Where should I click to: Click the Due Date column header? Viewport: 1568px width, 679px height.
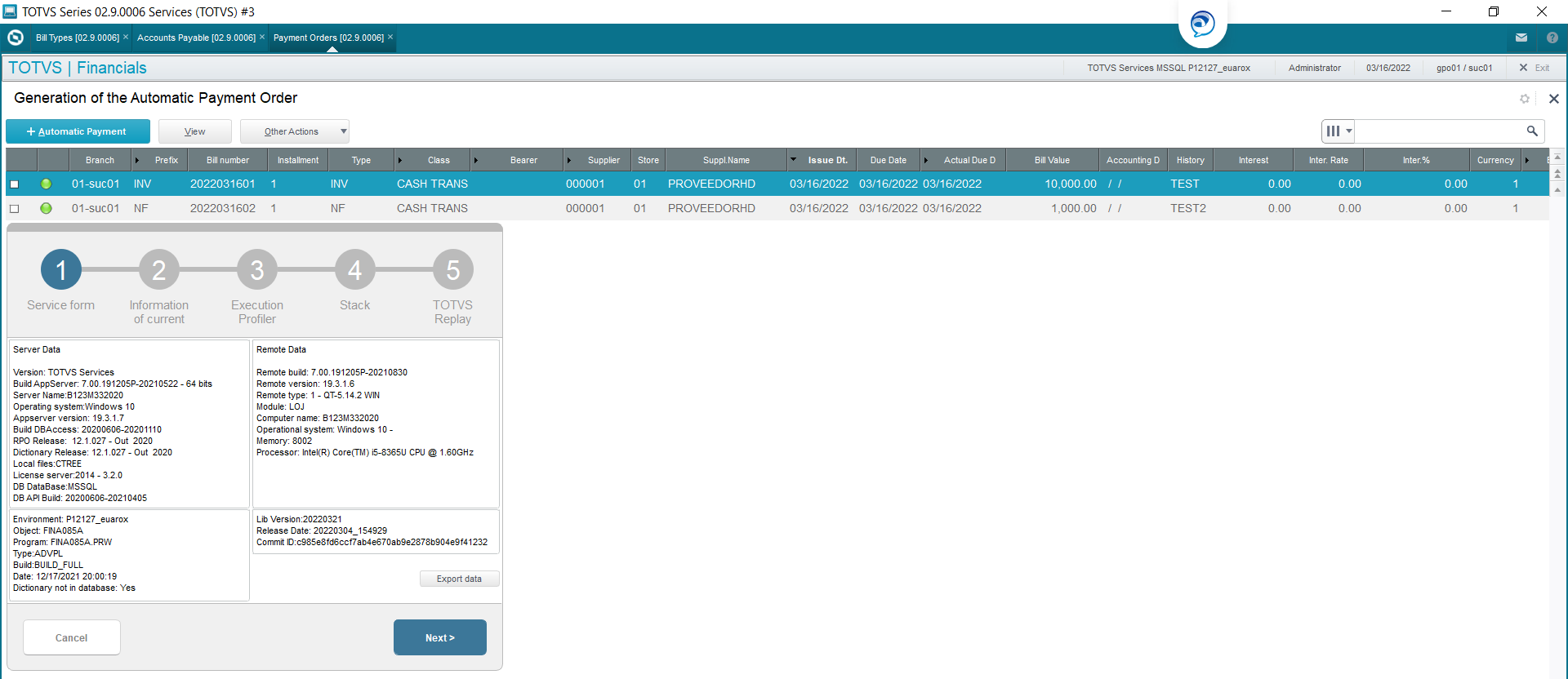(888, 160)
